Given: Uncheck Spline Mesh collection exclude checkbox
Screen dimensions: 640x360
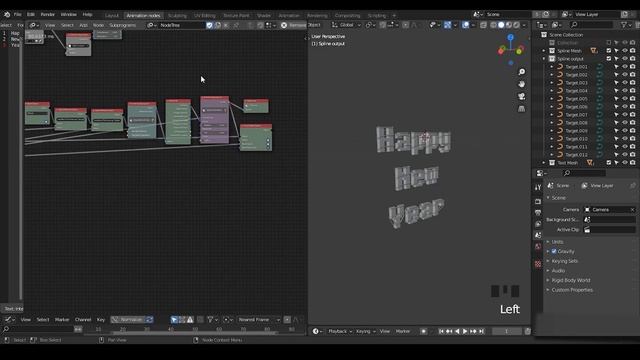Looking at the screenshot, I should tap(609, 51).
